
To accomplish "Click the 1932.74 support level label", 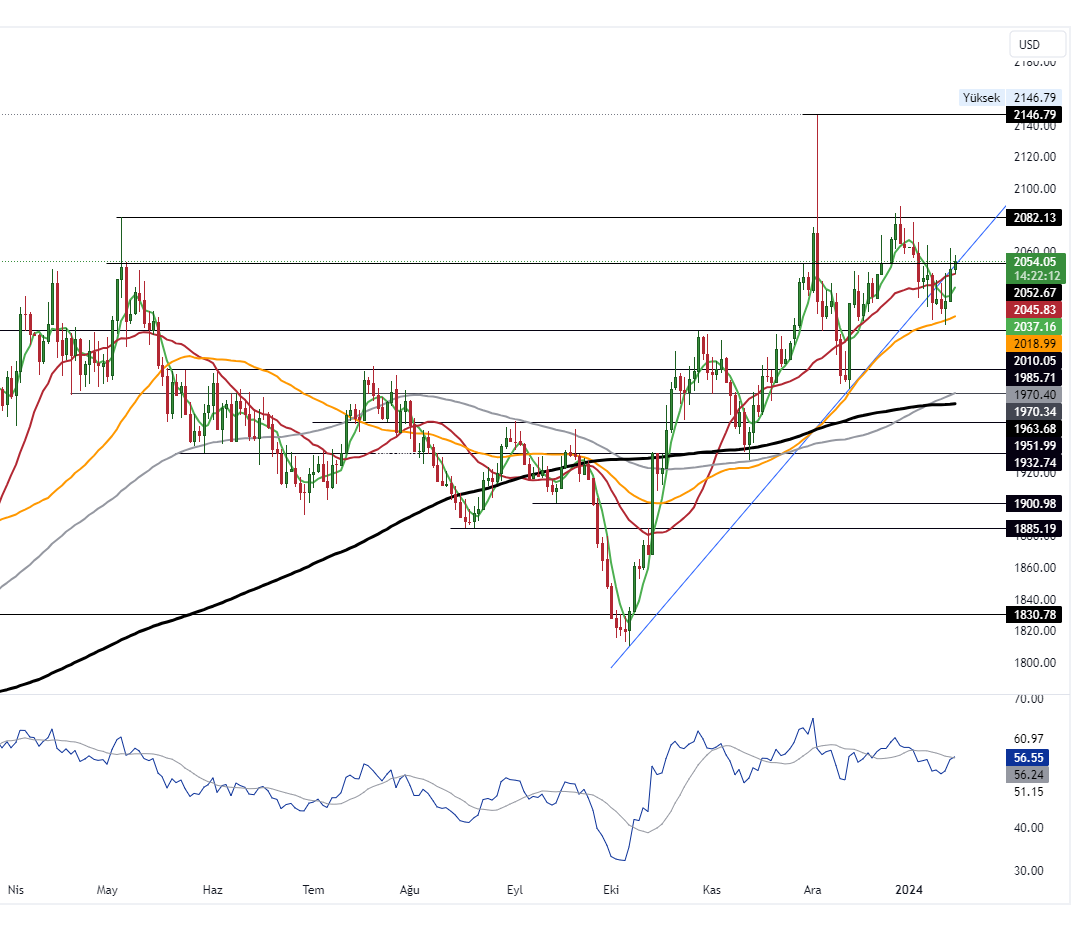I will coord(1034,462).
